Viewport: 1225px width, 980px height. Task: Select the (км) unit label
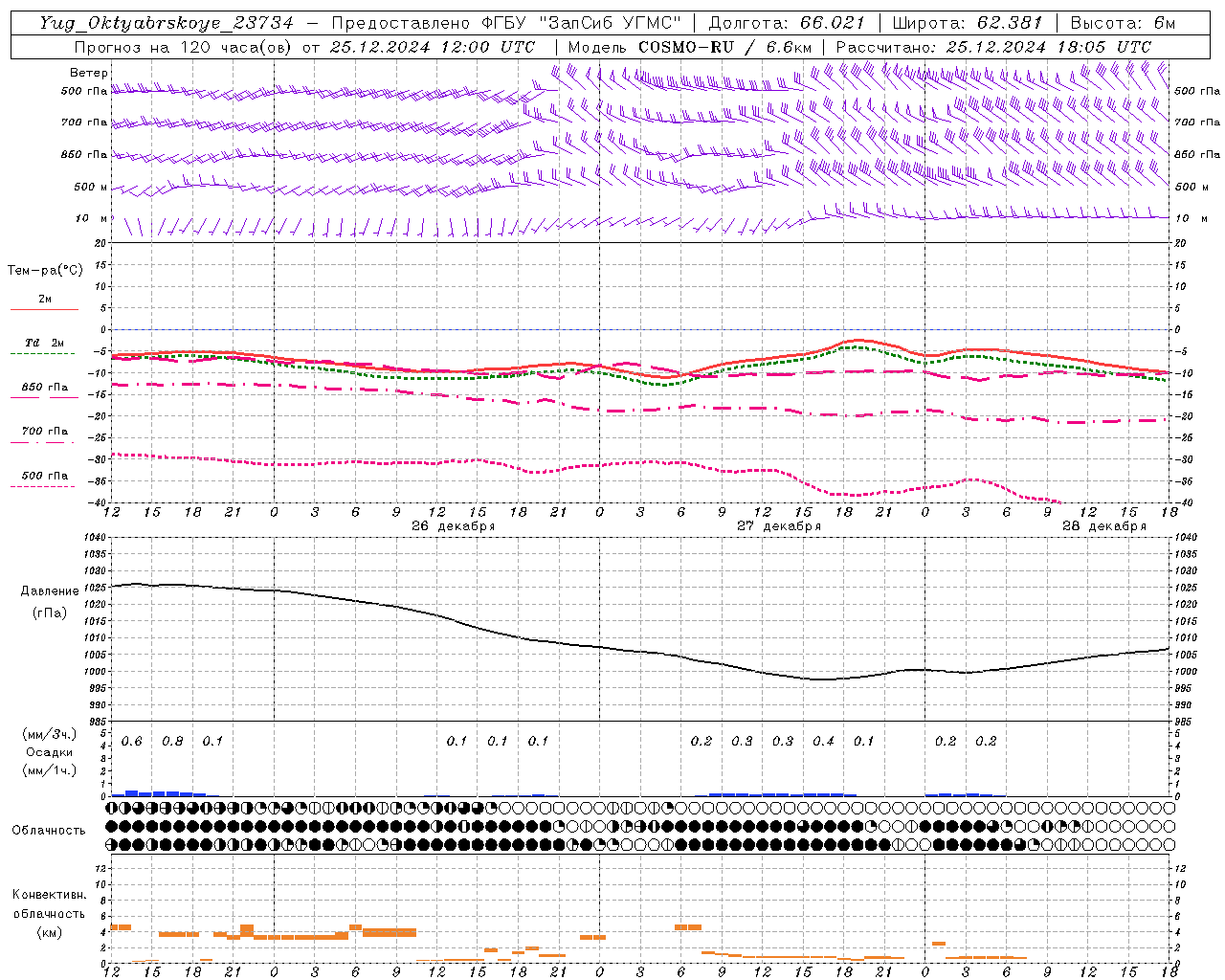click(49, 931)
